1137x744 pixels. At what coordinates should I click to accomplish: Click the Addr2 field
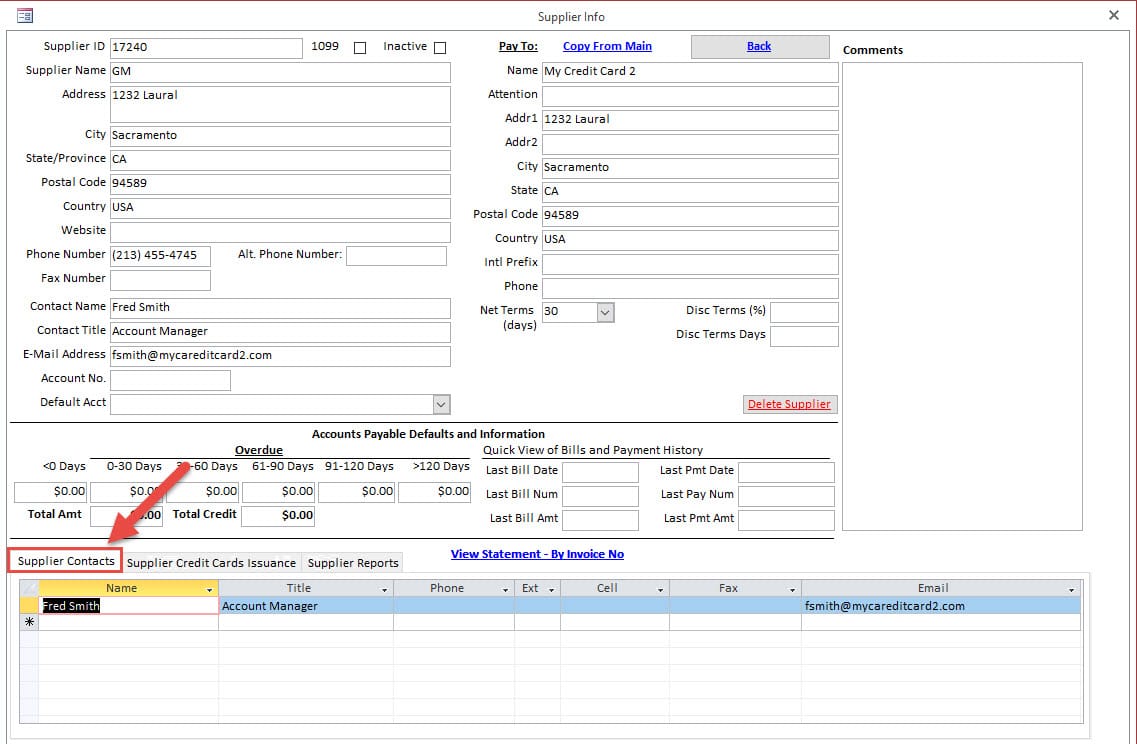tap(690, 144)
